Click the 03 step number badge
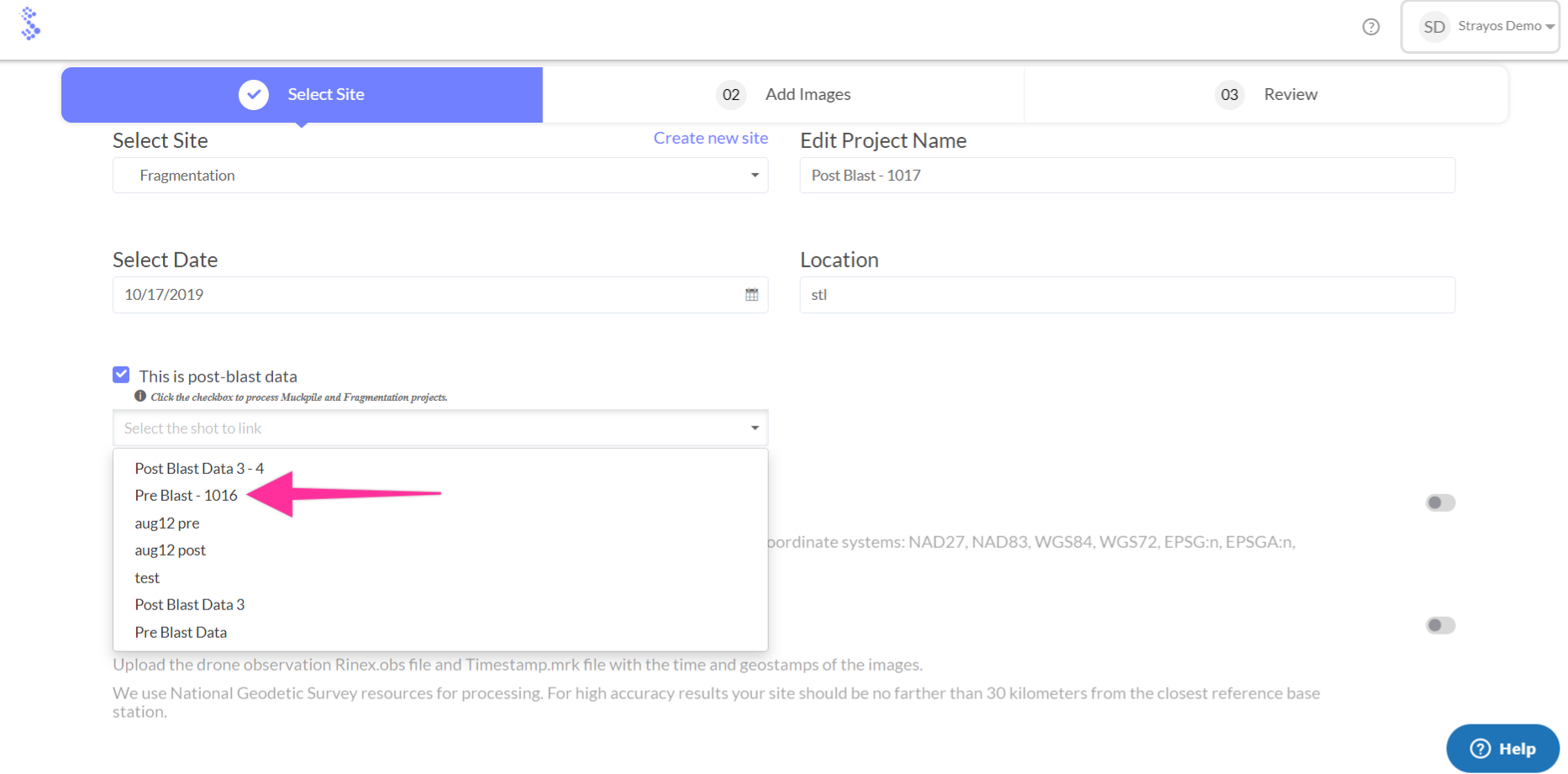The height and width of the screenshot is (774, 1568). 1229,95
